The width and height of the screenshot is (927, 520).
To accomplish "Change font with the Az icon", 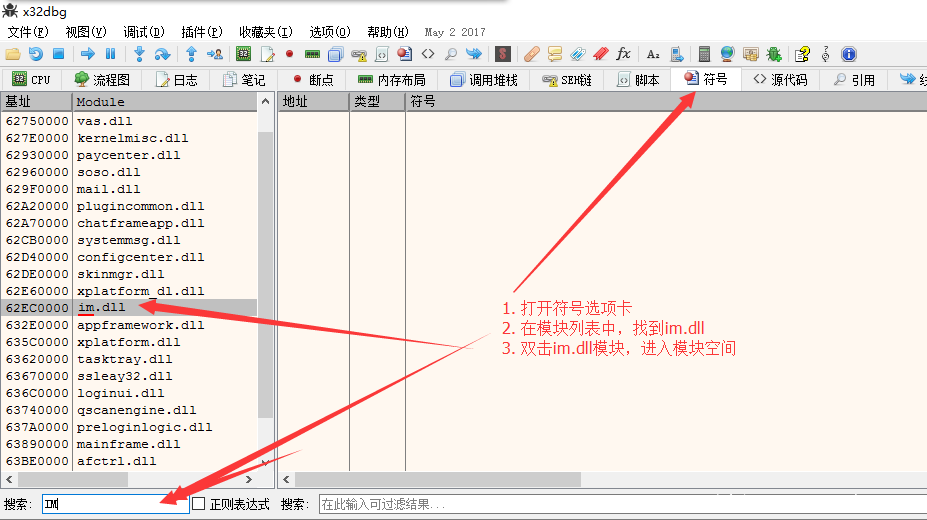I will click(653, 54).
